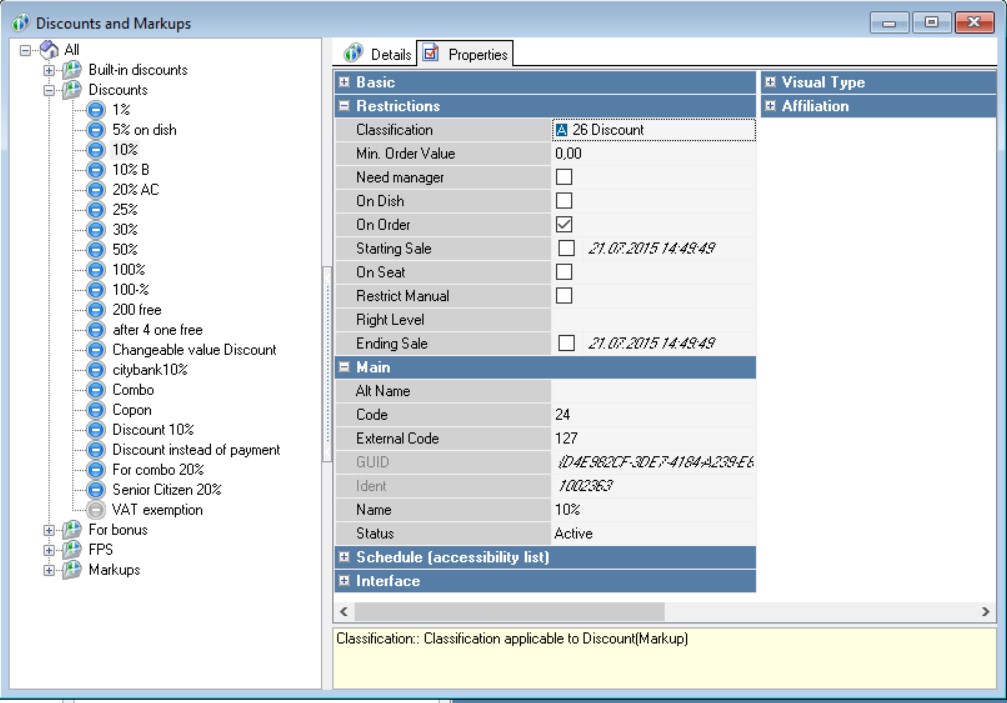Click the Min. Order Value field
Viewport: 1007px width, 703px height.
[653, 154]
